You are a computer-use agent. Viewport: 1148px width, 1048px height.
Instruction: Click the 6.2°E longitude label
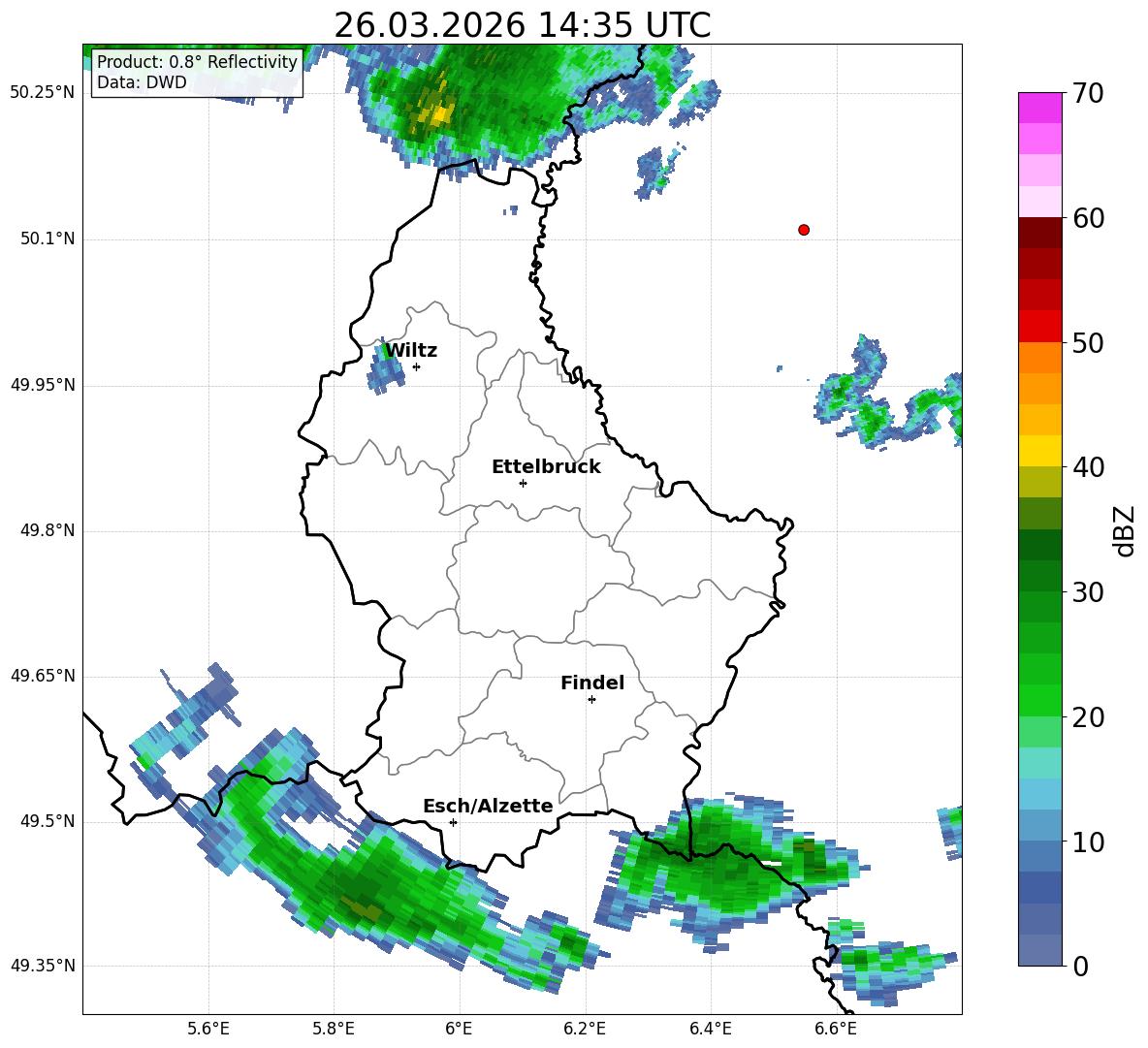(585, 1030)
